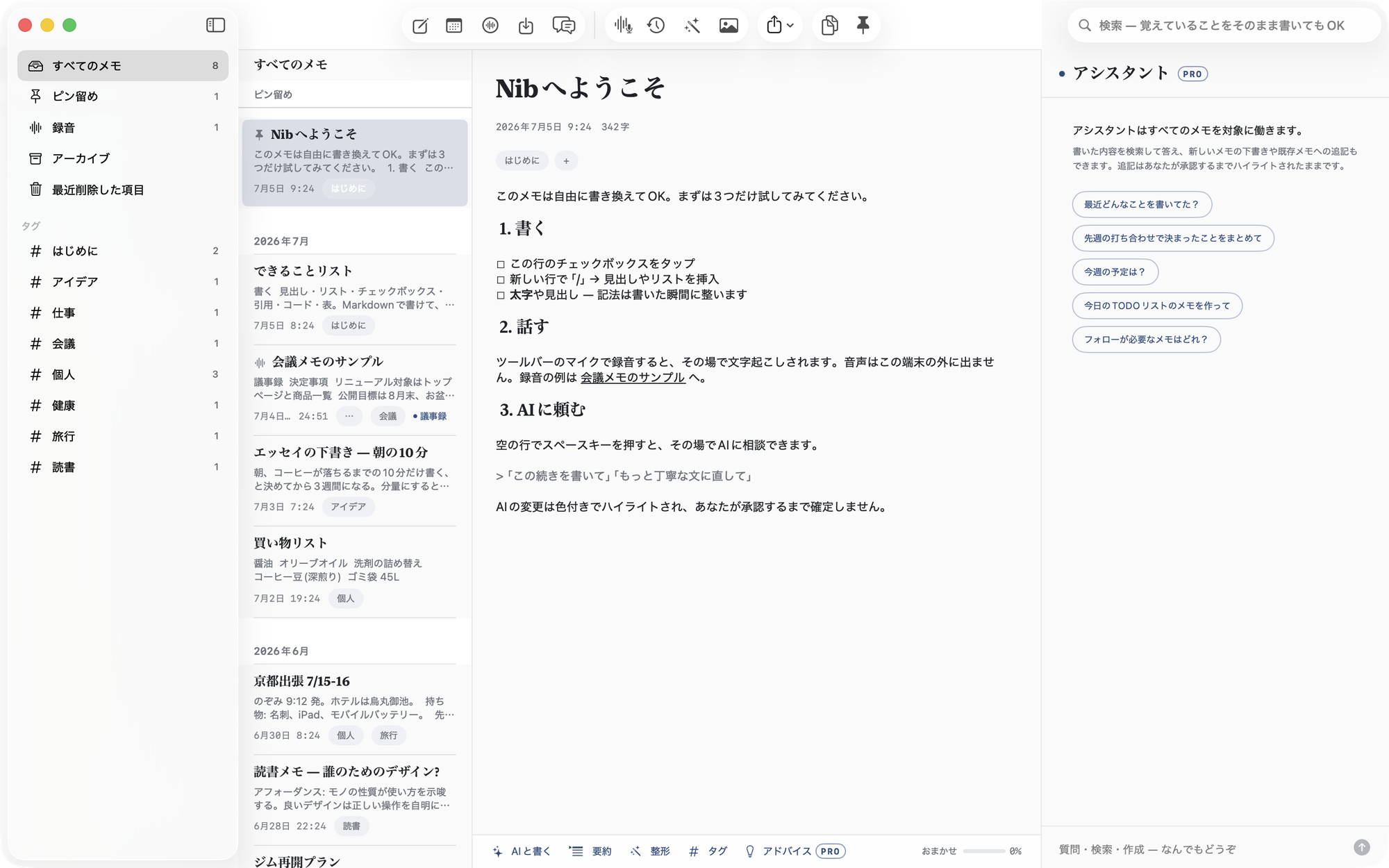
Task: Click 要約 to summarize the note
Action: point(590,851)
